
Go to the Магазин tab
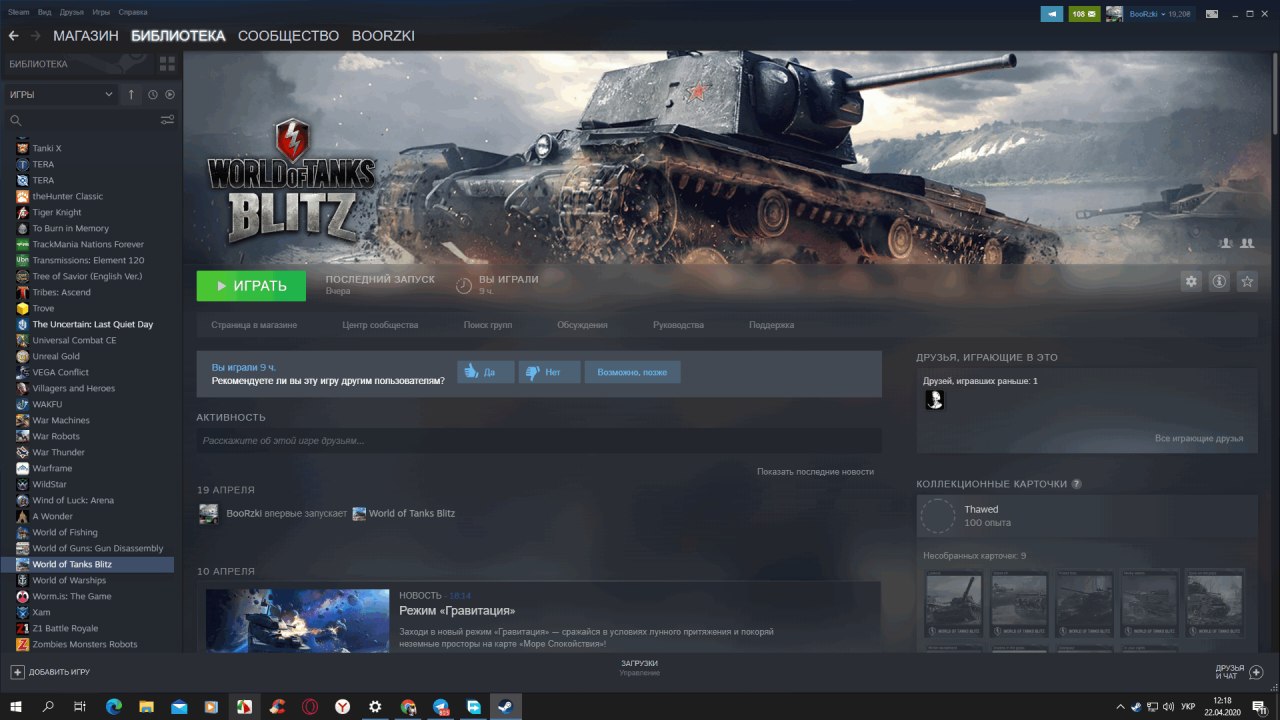click(x=86, y=36)
